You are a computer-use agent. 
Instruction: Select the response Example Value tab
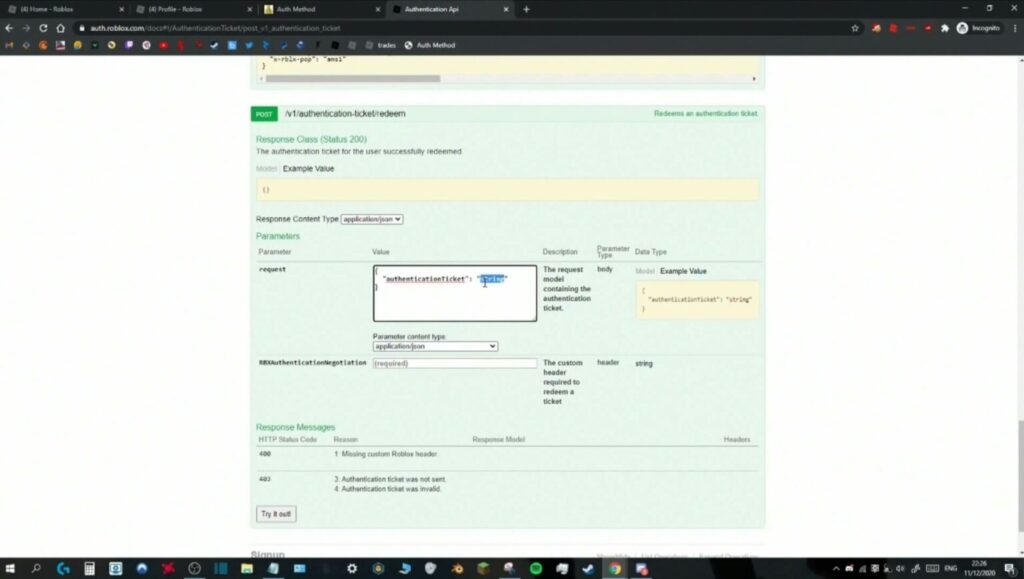coord(308,168)
